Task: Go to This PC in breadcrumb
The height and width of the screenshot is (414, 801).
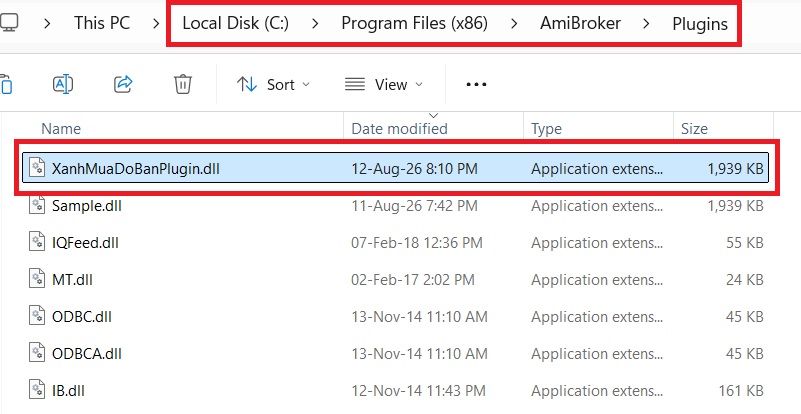Action: click(x=102, y=23)
